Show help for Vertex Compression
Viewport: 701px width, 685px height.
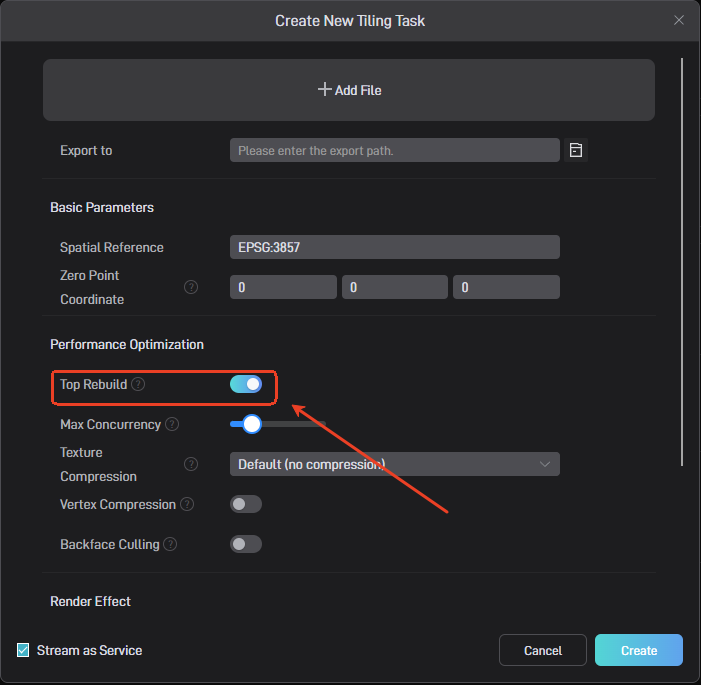(x=187, y=504)
